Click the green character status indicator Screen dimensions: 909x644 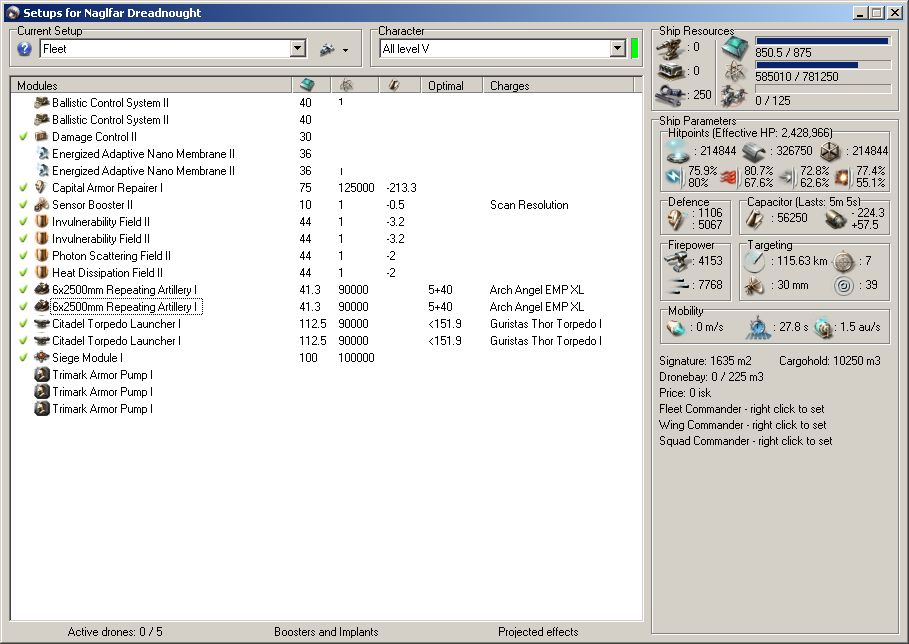(x=634, y=49)
